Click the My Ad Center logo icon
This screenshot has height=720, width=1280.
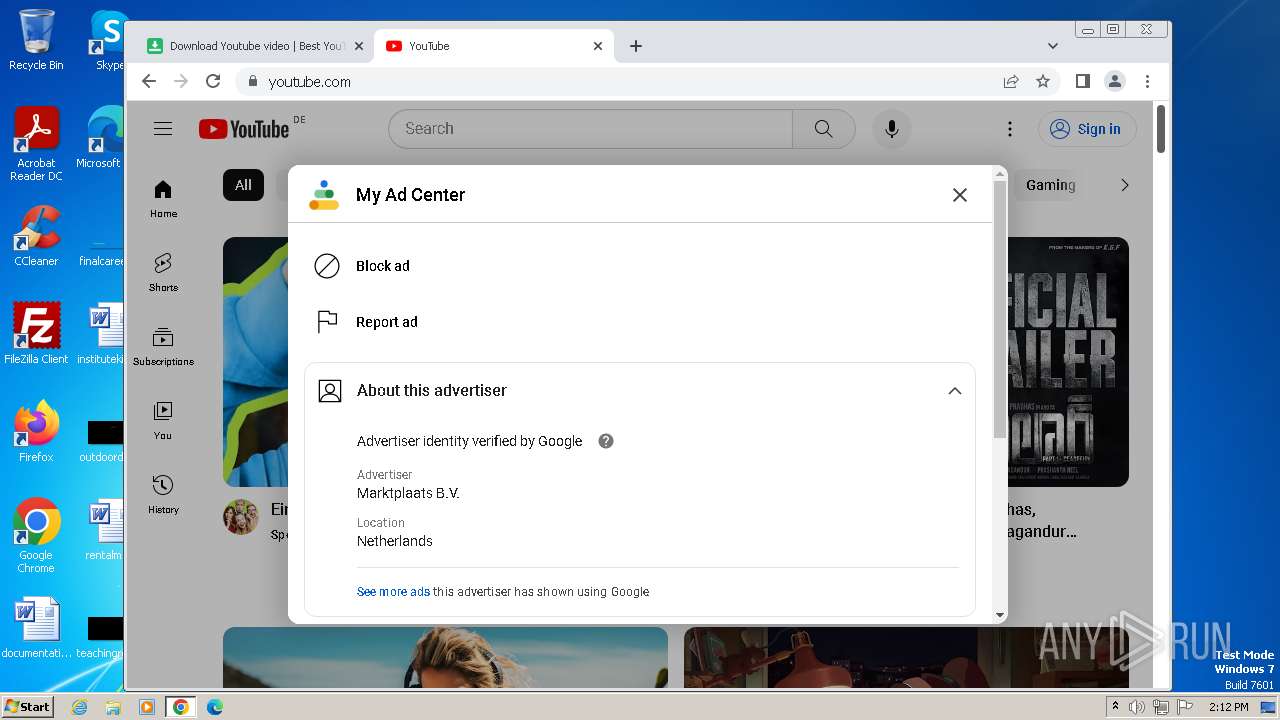(x=324, y=195)
